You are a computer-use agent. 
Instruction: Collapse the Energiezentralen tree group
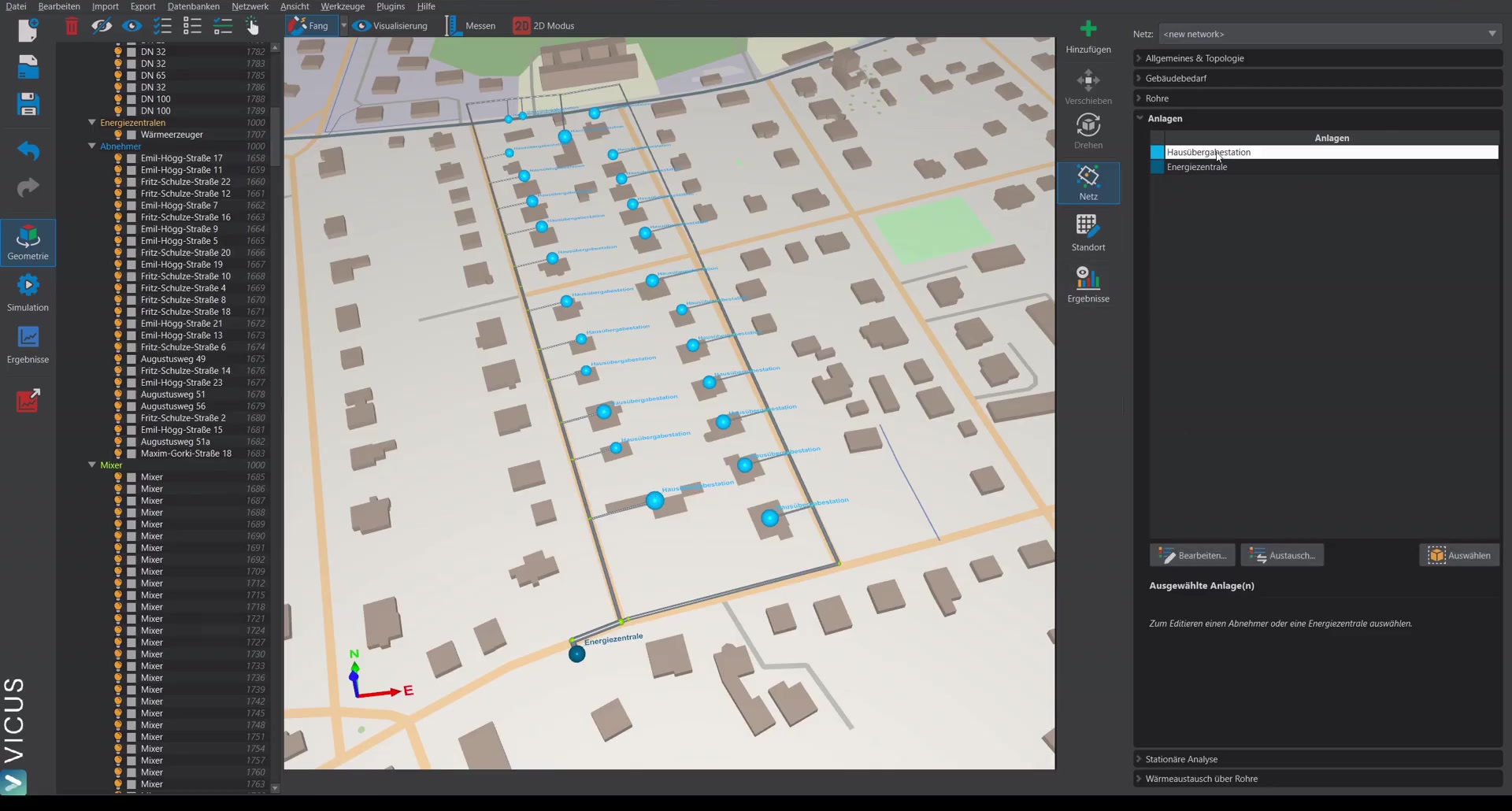pos(92,123)
